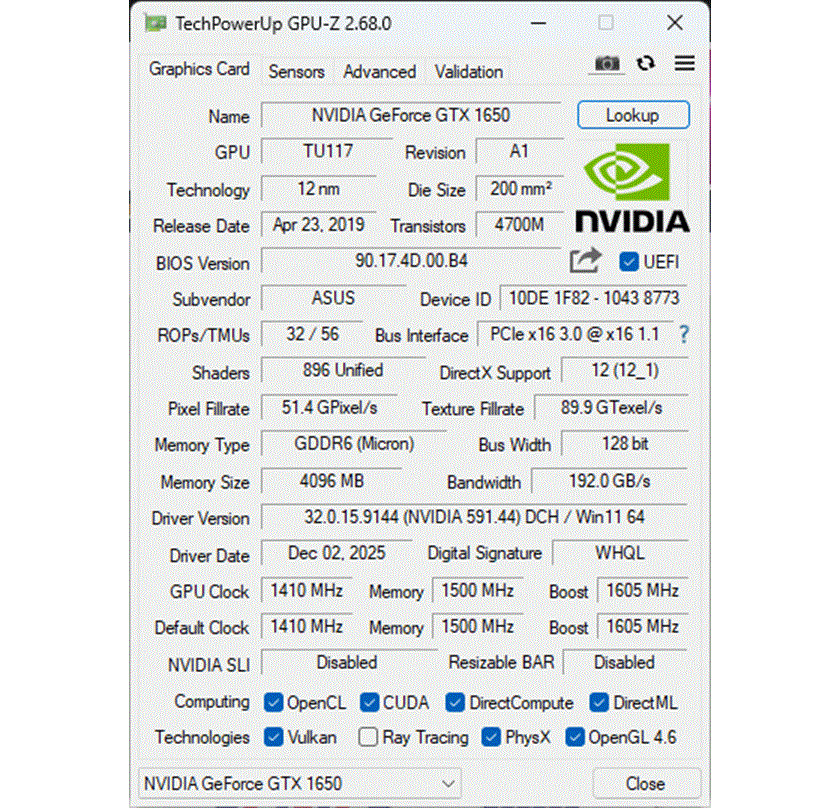Open the Validation tab
This screenshot has height=808, width=830.
pyautogui.click(x=469, y=72)
